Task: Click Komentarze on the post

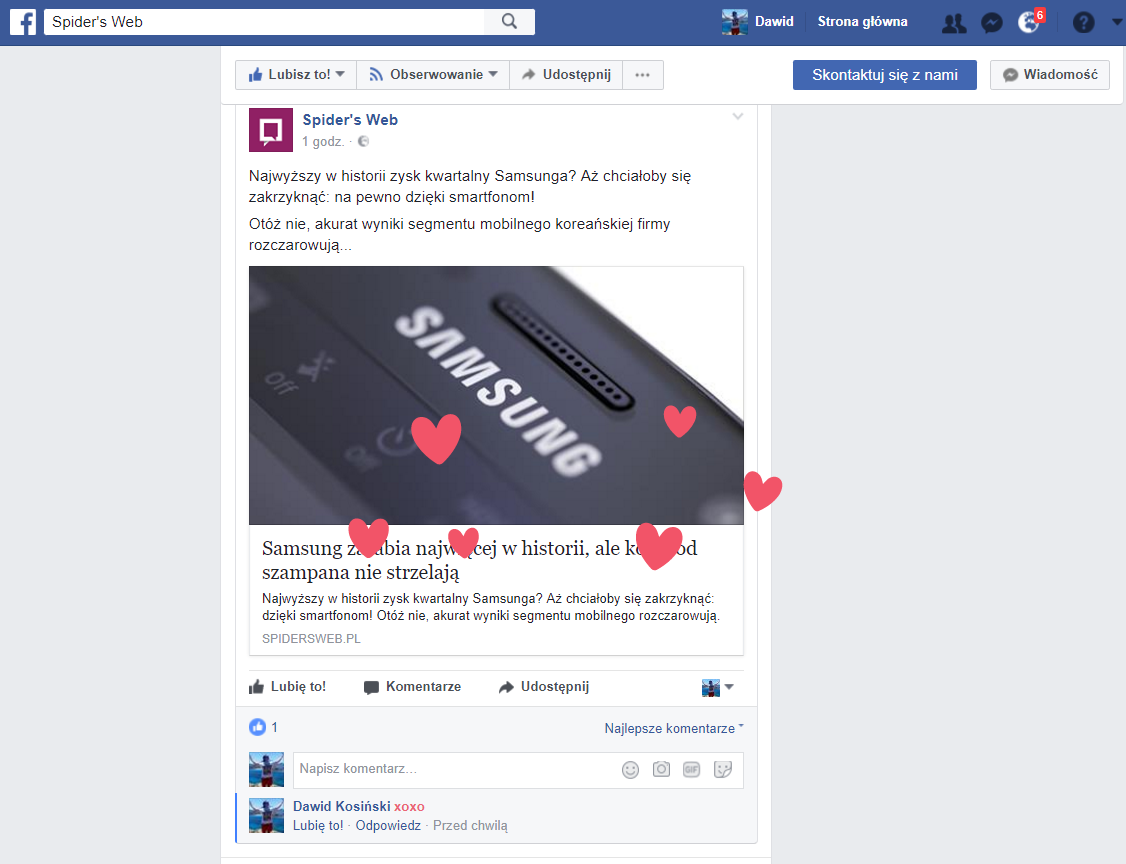Action: (412, 687)
